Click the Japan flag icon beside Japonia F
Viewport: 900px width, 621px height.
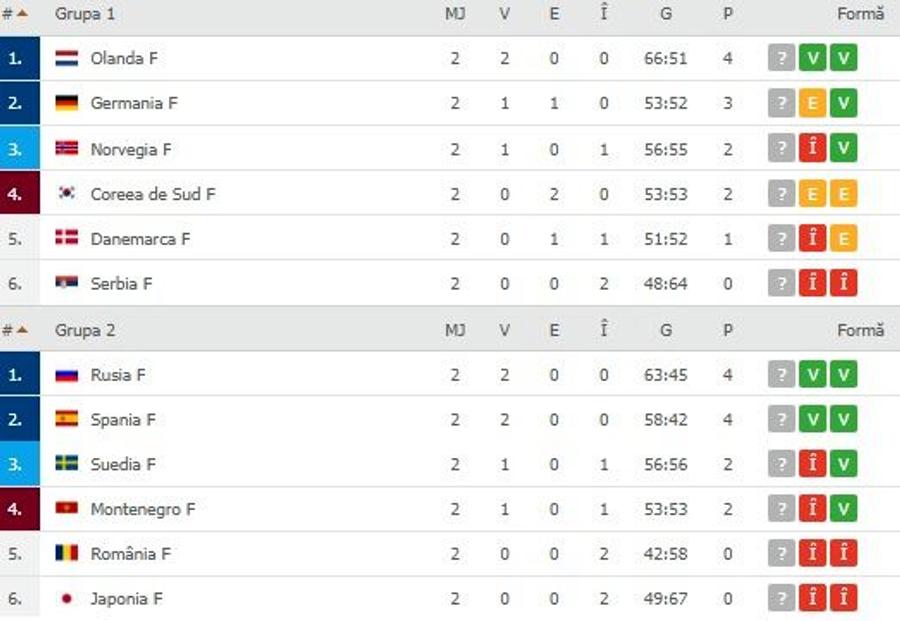point(67,599)
